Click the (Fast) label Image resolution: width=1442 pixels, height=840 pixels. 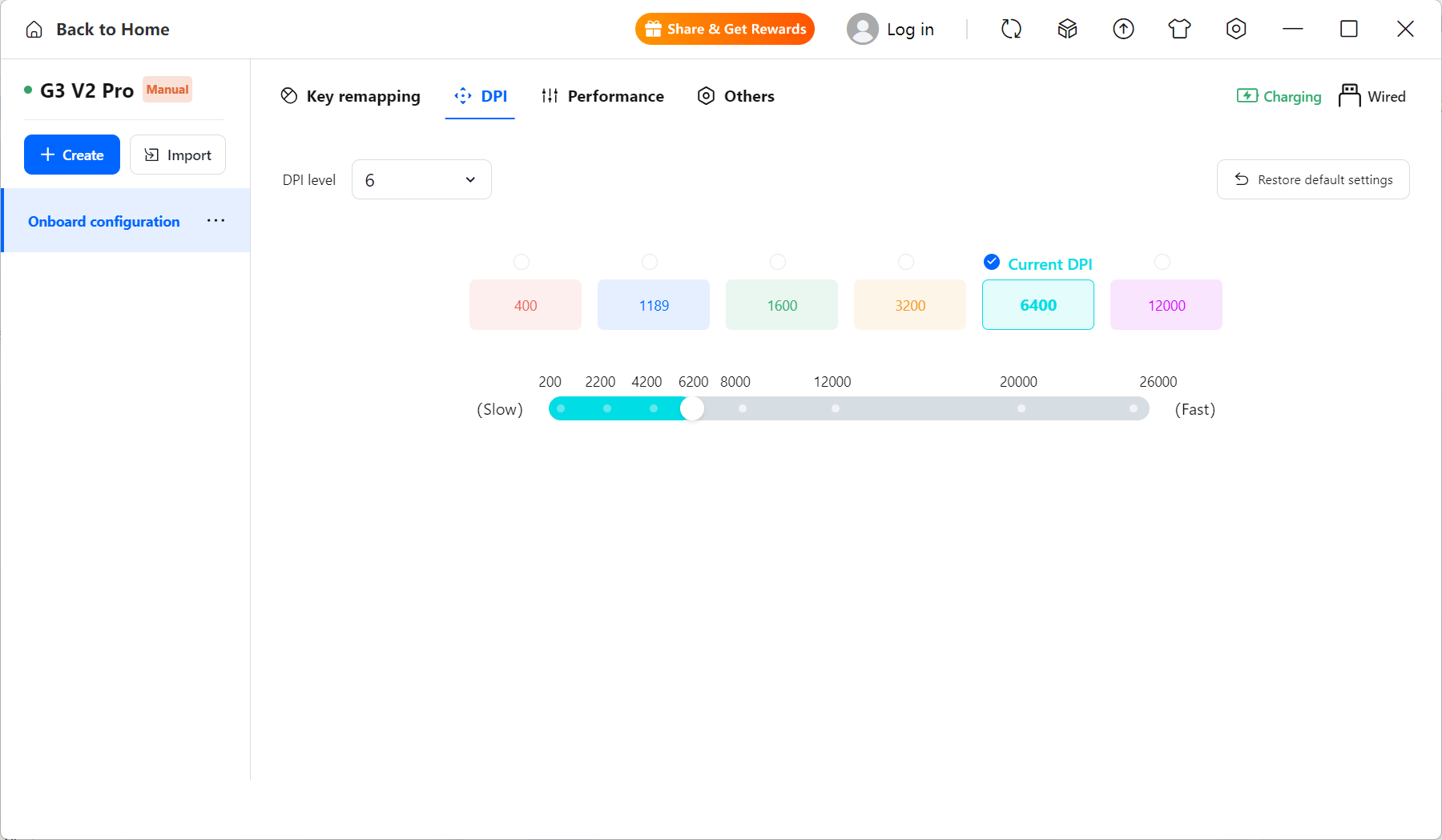click(1195, 409)
